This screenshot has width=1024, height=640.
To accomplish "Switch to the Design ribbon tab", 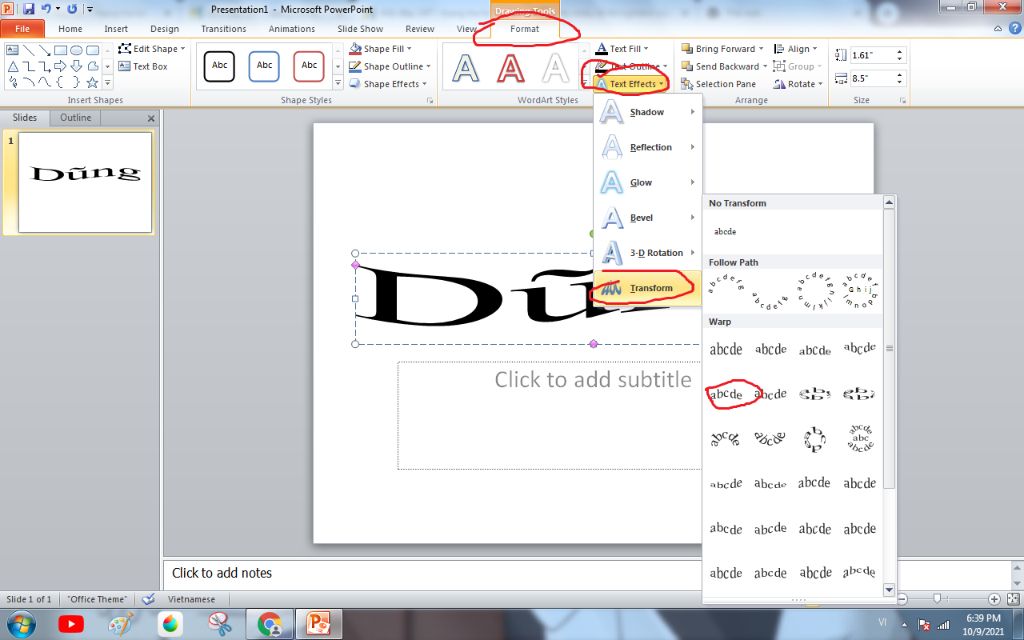I will (164, 29).
